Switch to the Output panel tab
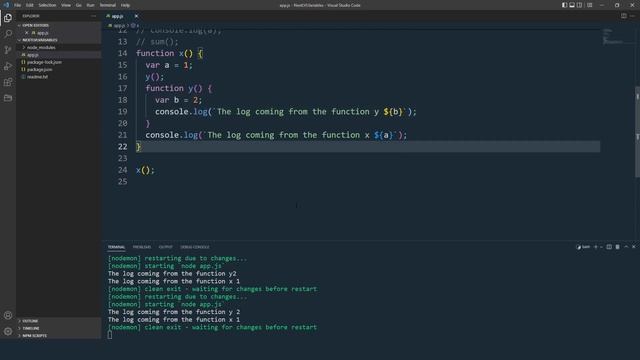The height and width of the screenshot is (360, 640). click(x=165, y=247)
